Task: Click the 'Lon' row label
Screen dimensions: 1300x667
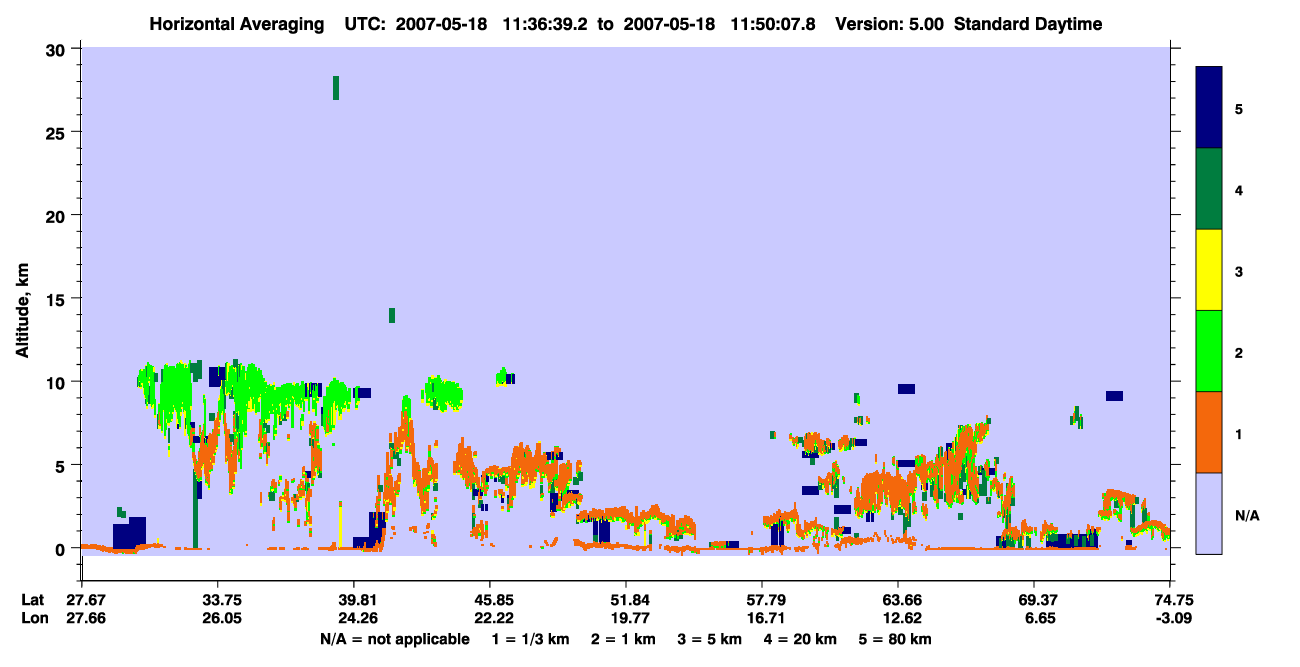Action: click(x=33, y=618)
